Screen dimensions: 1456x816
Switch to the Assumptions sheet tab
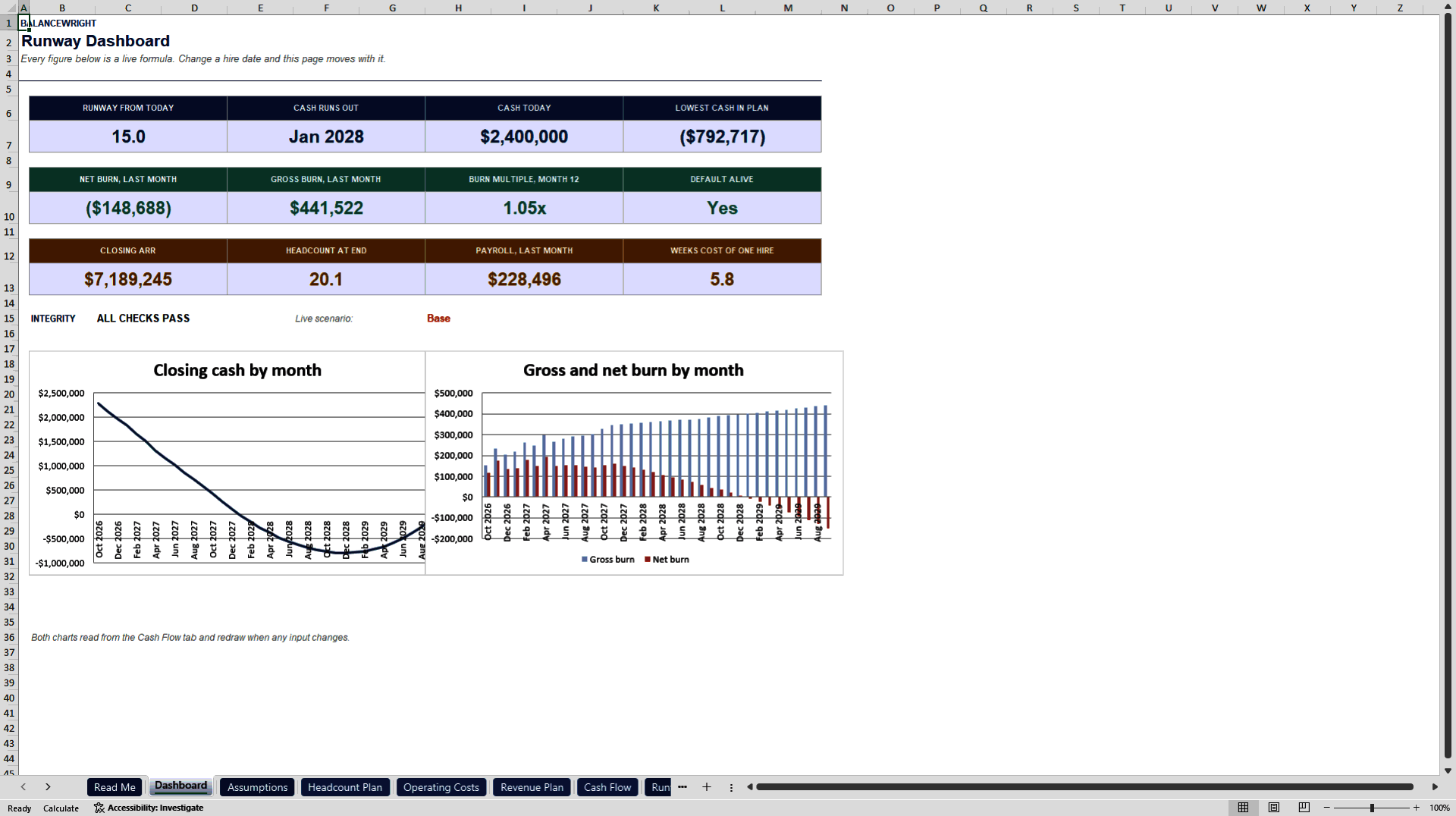[x=257, y=787]
